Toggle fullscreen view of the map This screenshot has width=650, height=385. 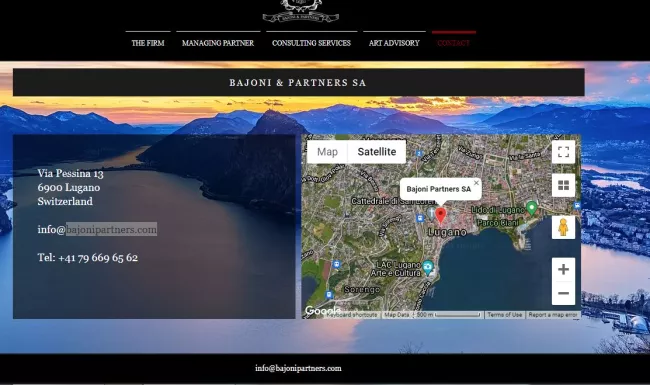pos(563,152)
